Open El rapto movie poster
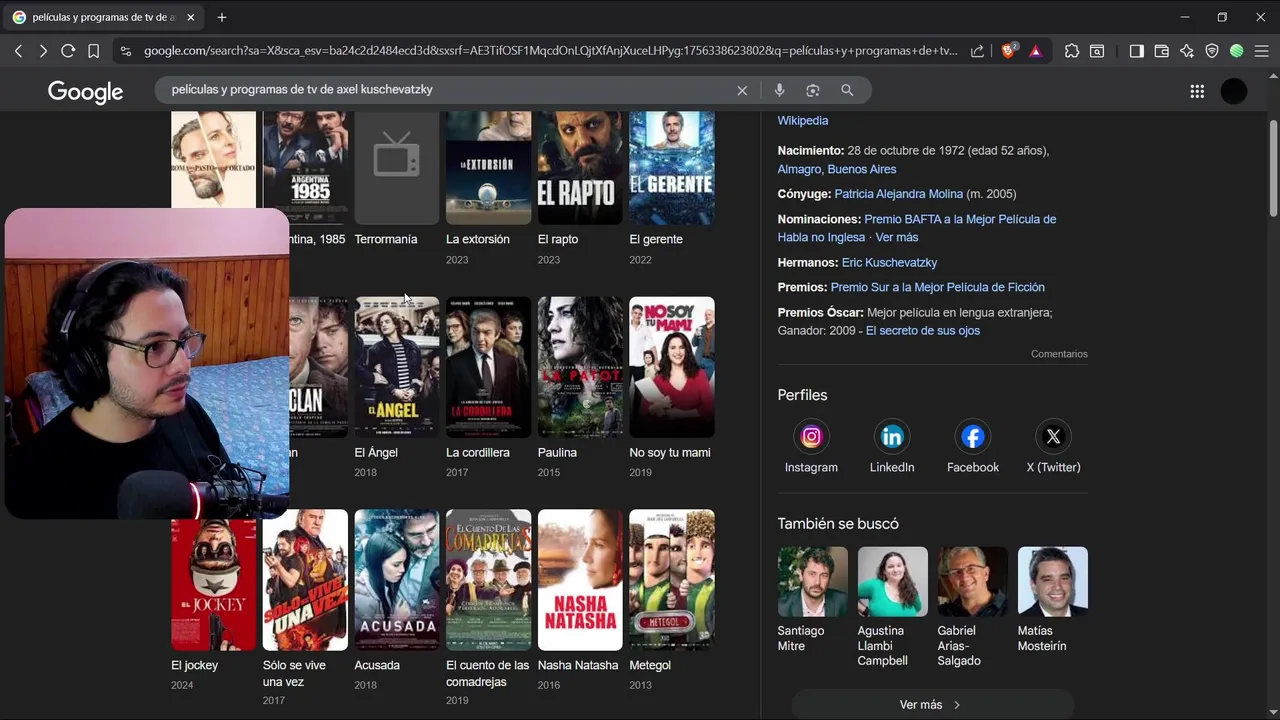 click(x=580, y=167)
